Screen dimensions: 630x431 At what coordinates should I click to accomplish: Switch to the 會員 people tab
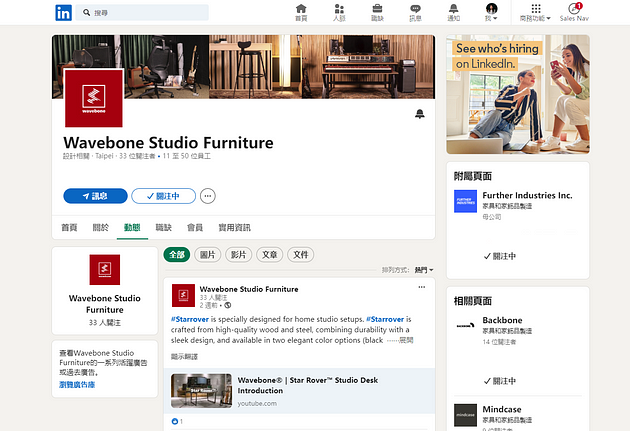(195, 228)
